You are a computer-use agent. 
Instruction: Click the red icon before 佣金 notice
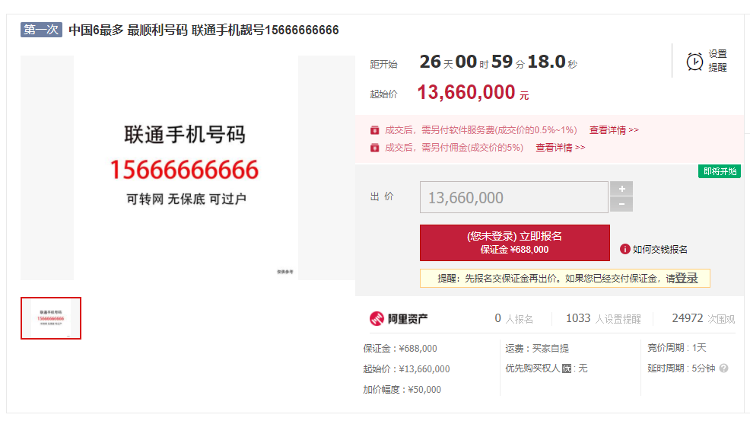pos(375,147)
